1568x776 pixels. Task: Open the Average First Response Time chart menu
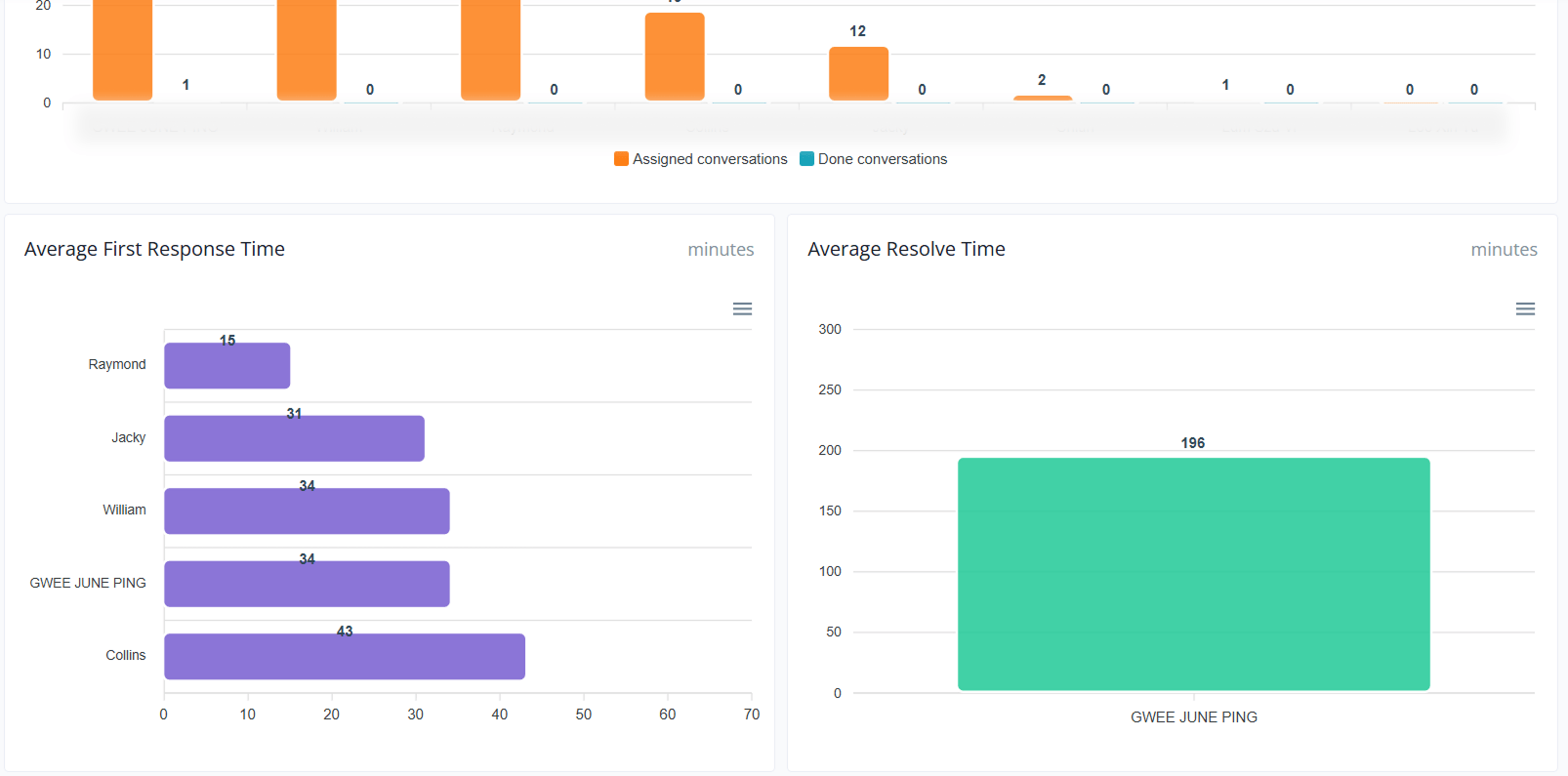point(742,309)
